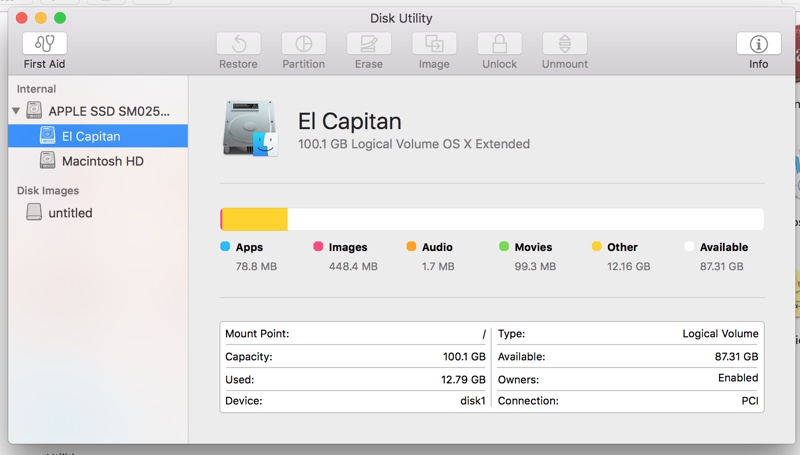Click the pink Images legend dot
The image size is (800, 455).
pos(318,246)
